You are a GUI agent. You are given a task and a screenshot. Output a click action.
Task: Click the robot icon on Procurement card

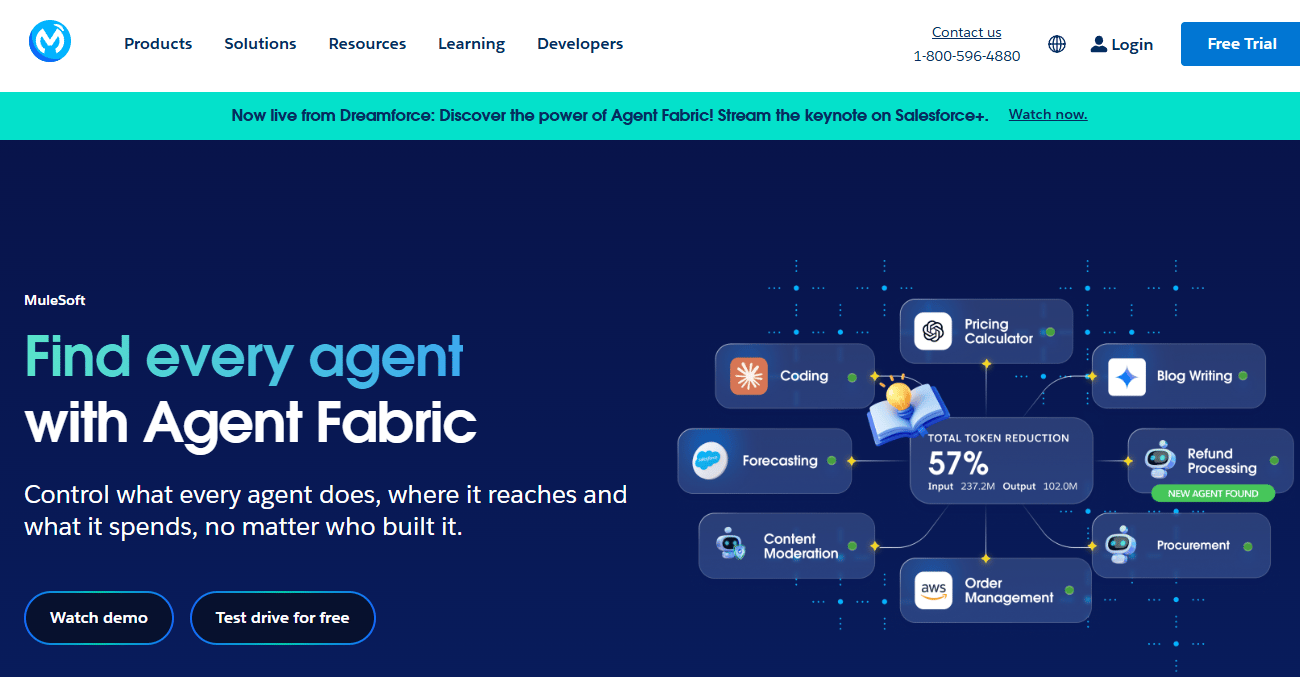pos(1122,545)
